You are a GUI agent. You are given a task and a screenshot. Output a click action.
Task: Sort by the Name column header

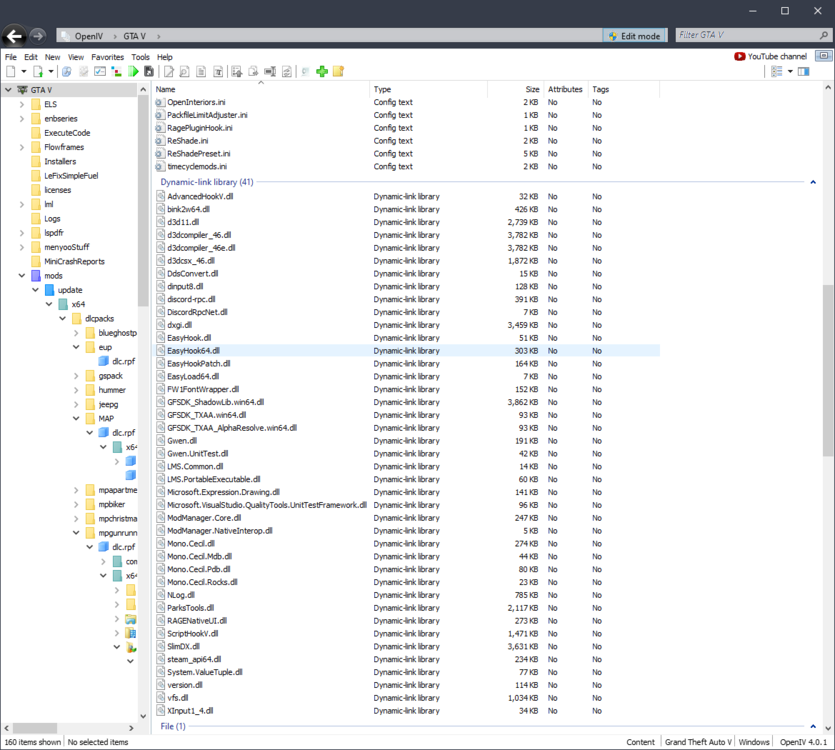point(261,89)
